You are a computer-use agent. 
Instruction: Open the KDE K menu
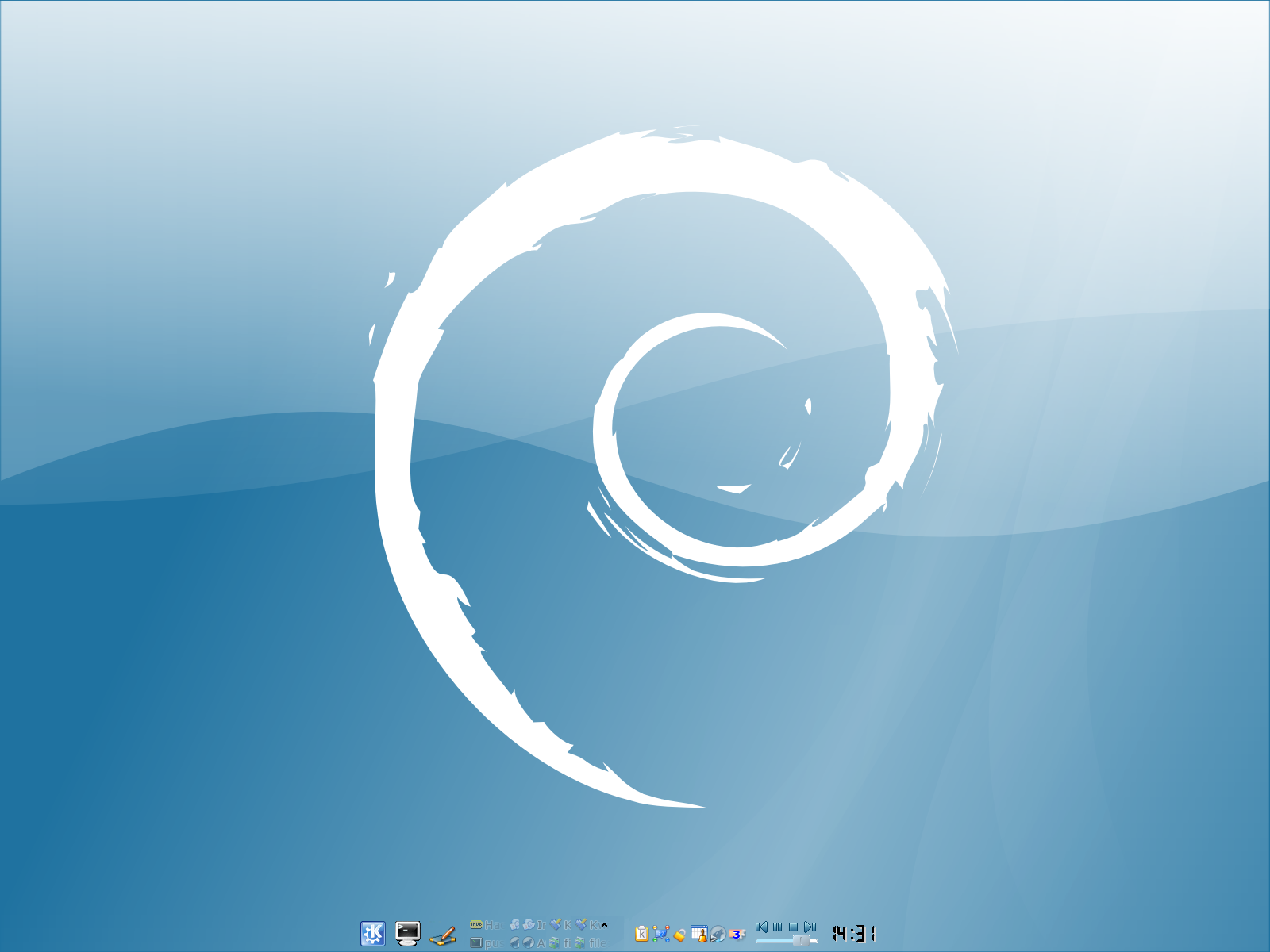coord(373,934)
